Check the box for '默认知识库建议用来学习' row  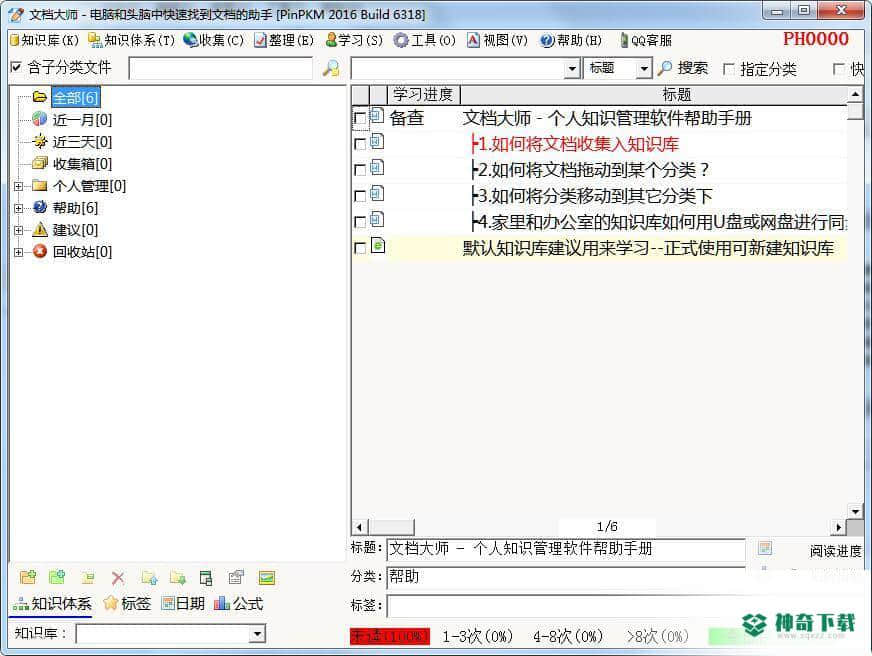click(x=360, y=248)
